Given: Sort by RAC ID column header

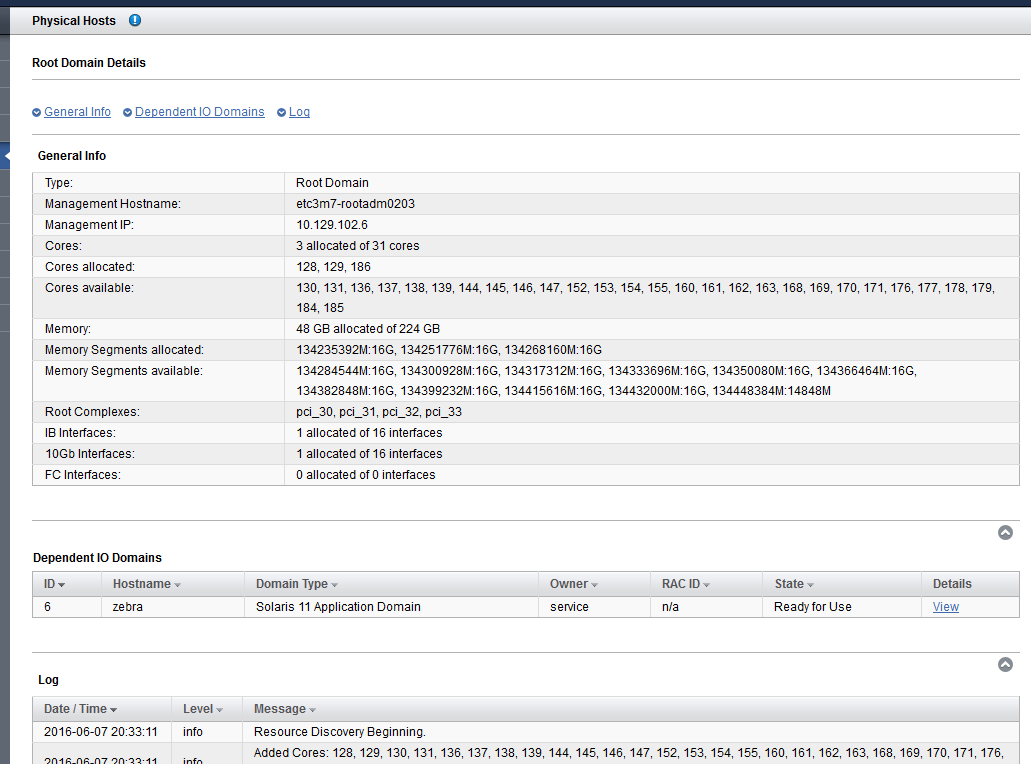Looking at the screenshot, I should (x=686, y=584).
